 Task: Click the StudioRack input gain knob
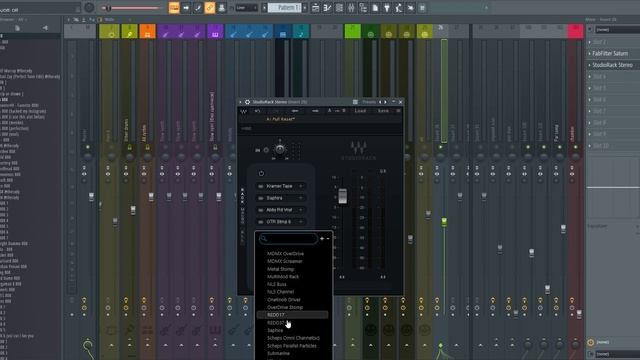pos(280,149)
